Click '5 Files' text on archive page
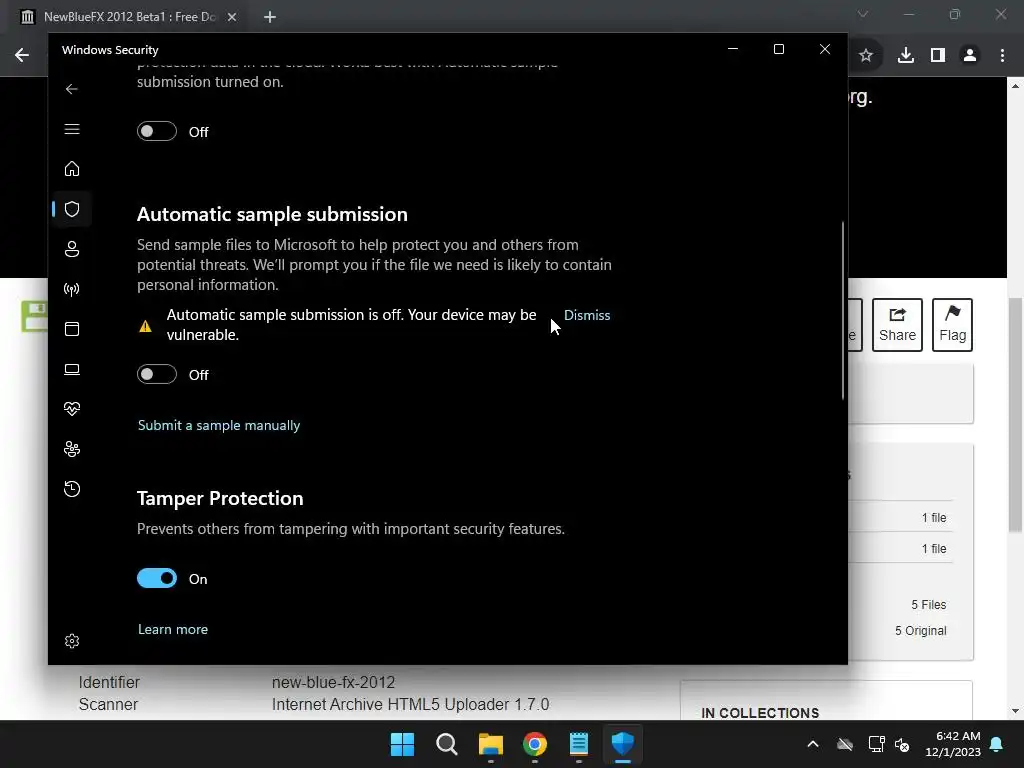1024x768 pixels. (x=929, y=605)
